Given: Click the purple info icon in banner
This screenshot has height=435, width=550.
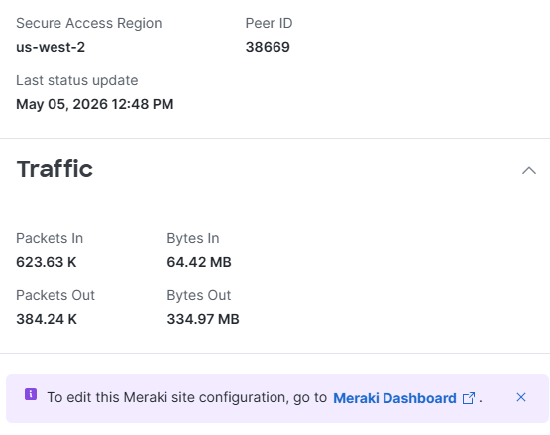Looking at the screenshot, I should [31, 394].
